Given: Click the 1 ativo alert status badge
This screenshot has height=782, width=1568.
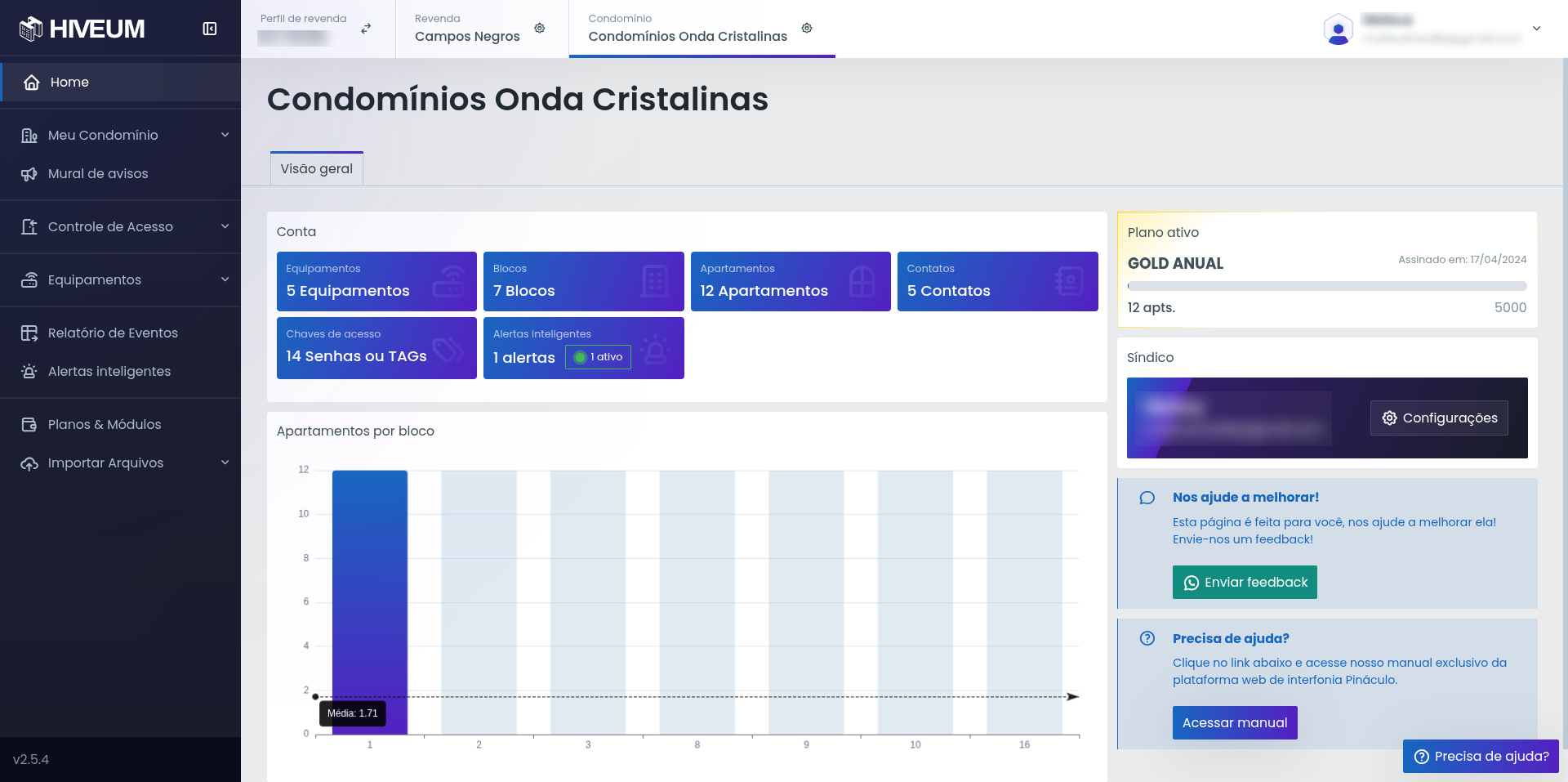Looking at the screenshot, I should pos(598,357).
